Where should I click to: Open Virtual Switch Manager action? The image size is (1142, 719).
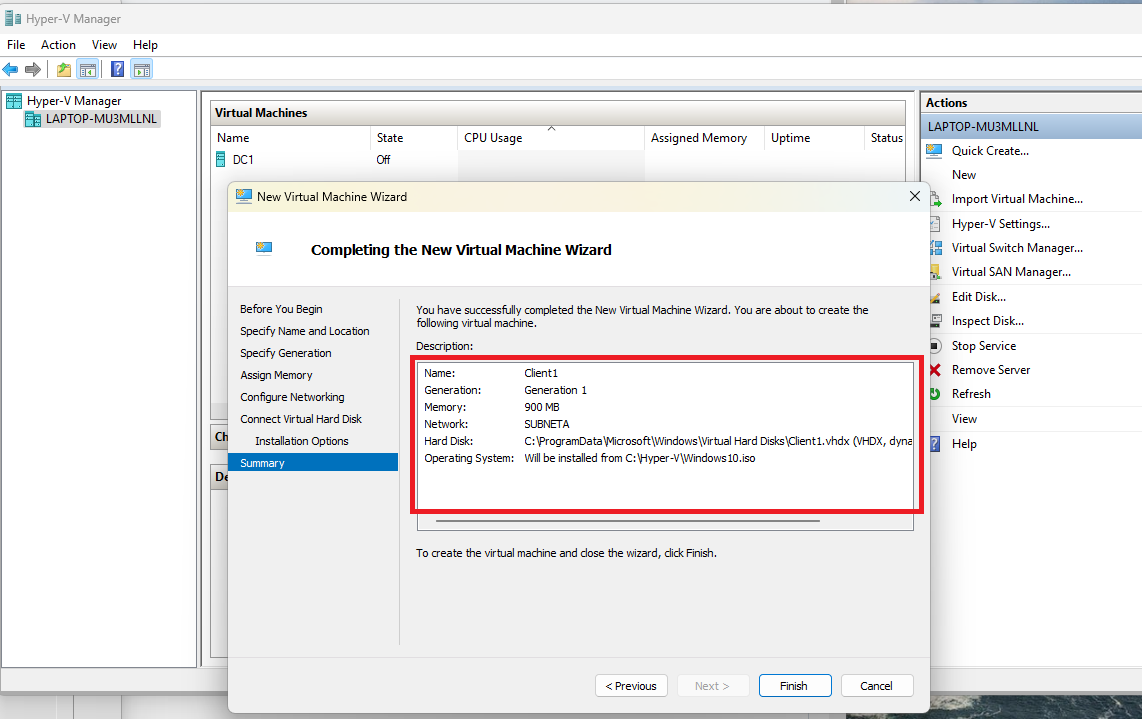pos(1017,248)
